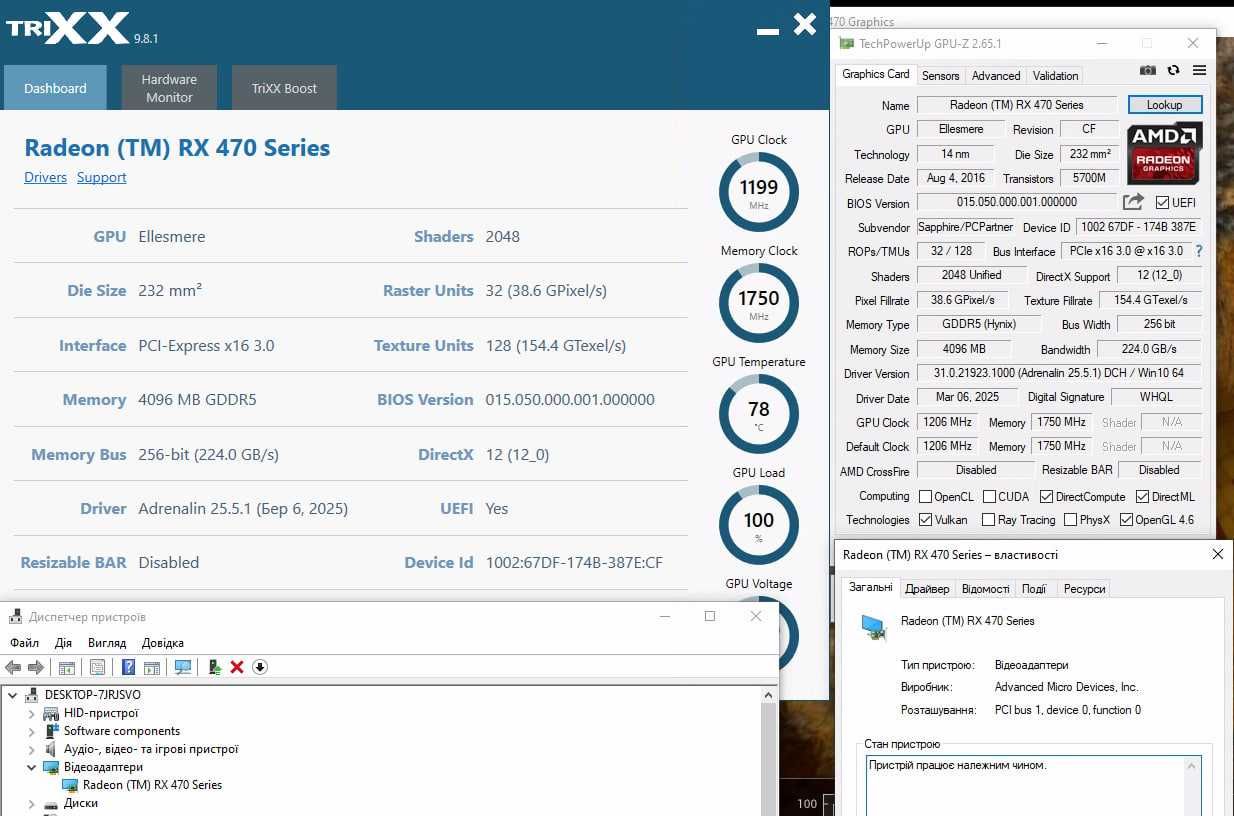This screenshot has height=816, width=1234.
Task: Expand the Software components node
Action: click(31, 732)
